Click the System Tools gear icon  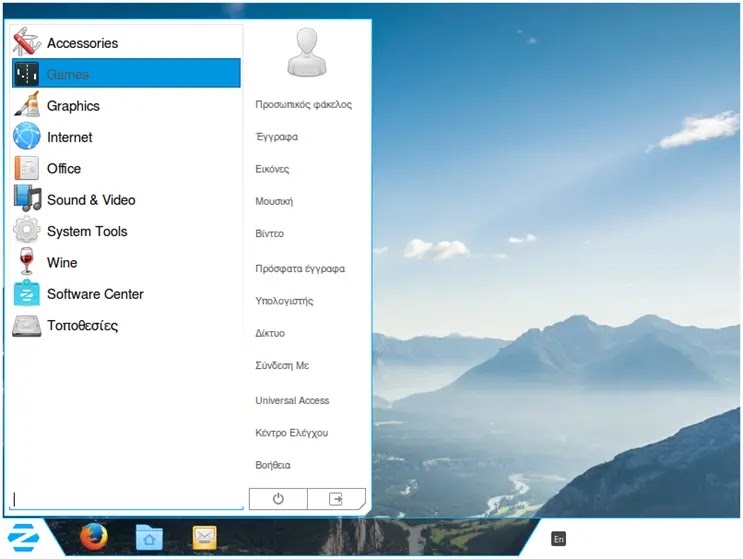click(x=27, y=231)
